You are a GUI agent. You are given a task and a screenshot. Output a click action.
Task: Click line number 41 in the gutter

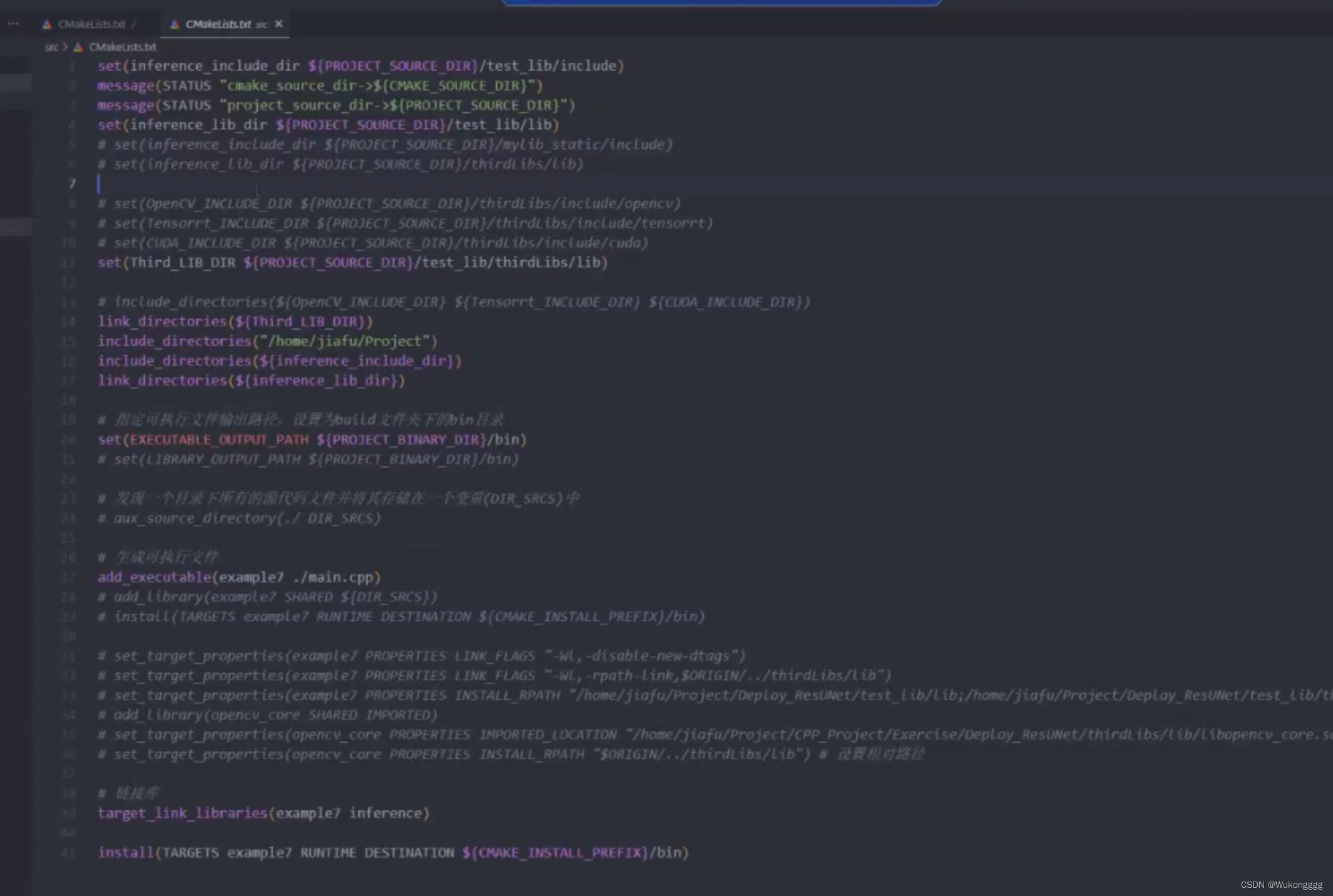(69, 852)
